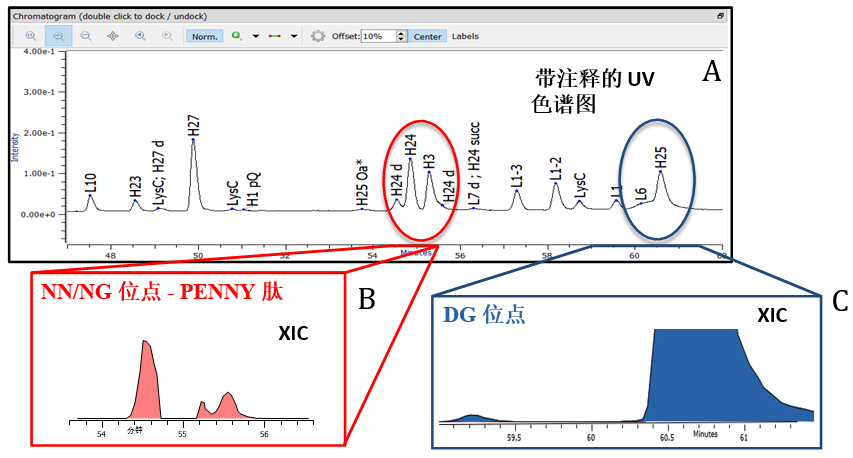Toggle the Labels option

[x=465, y=36]
